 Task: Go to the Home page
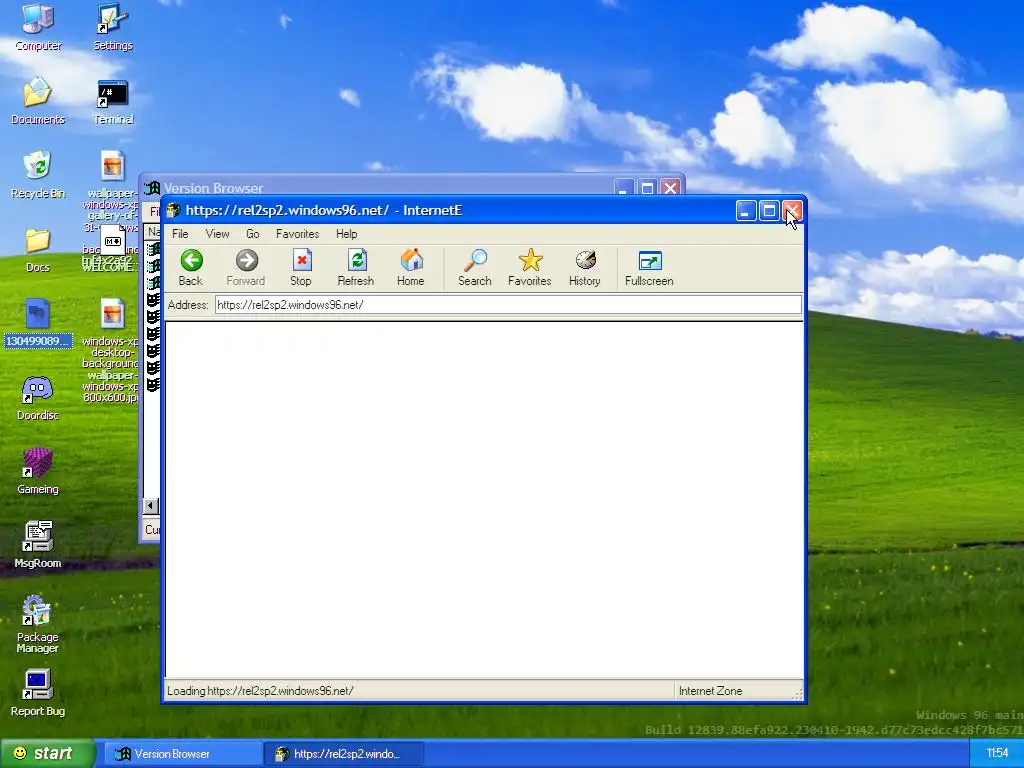(411, 268)
